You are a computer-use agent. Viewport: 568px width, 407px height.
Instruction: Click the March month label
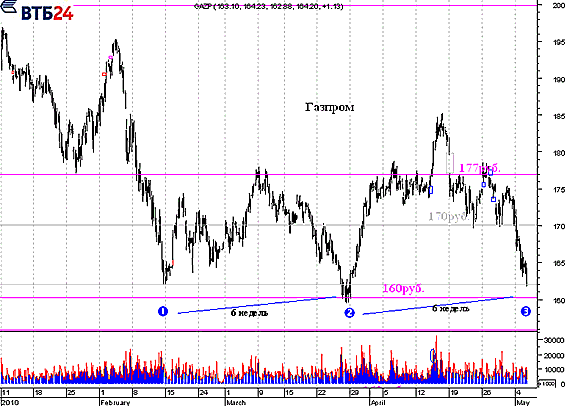pyautogui.click(x=236, y=403)
